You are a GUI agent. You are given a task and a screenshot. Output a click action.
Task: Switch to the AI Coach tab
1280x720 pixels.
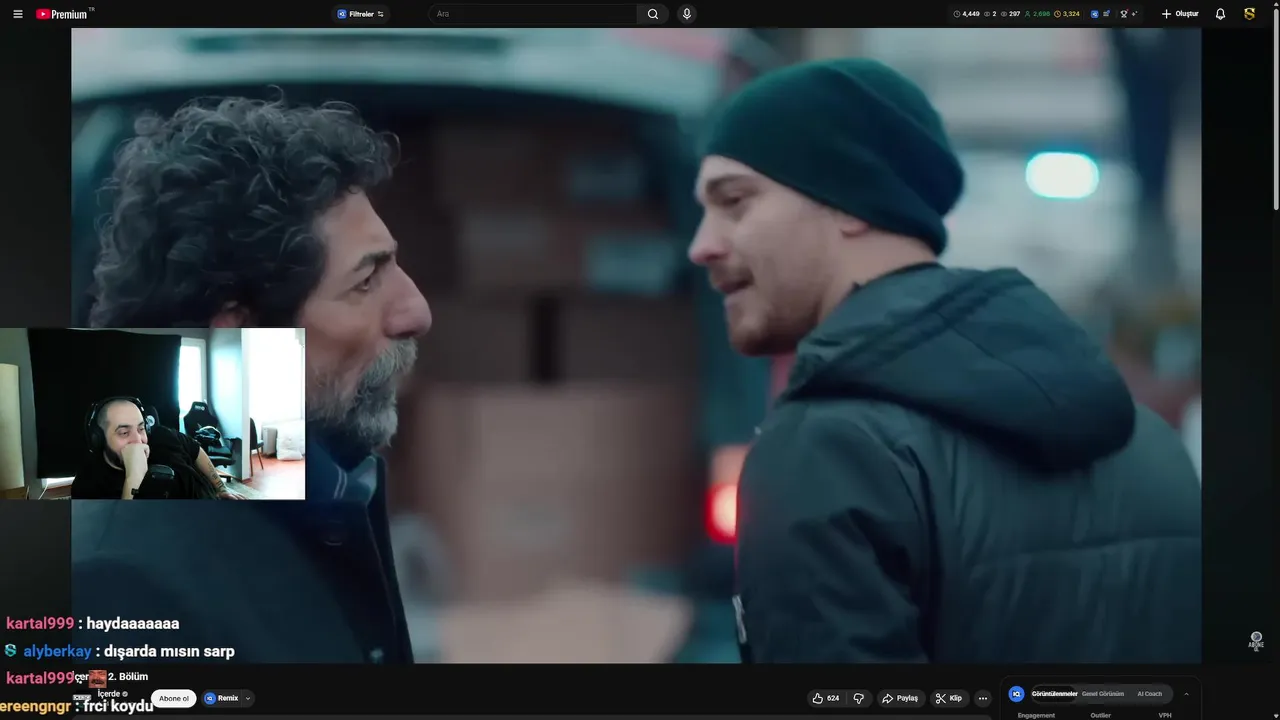[x=1150, y=693]
